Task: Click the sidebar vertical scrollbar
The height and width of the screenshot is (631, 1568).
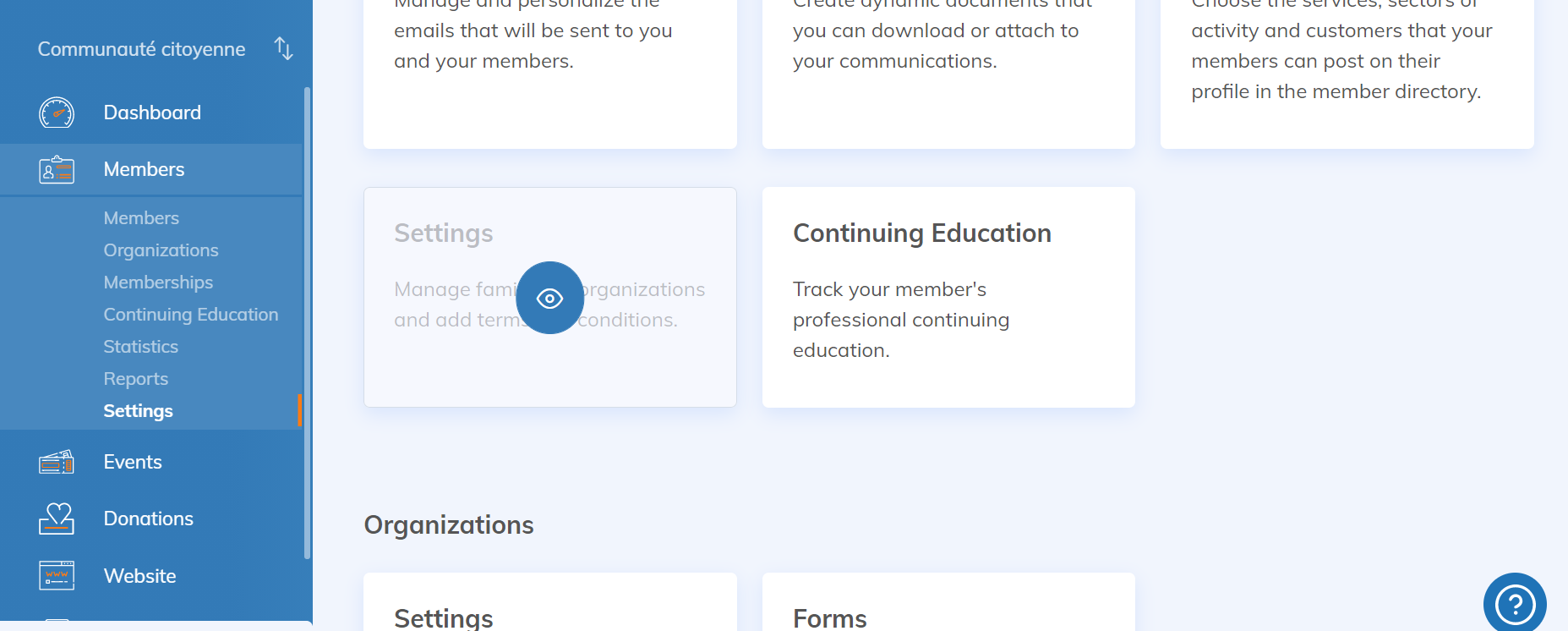Action: pos(307,321)
